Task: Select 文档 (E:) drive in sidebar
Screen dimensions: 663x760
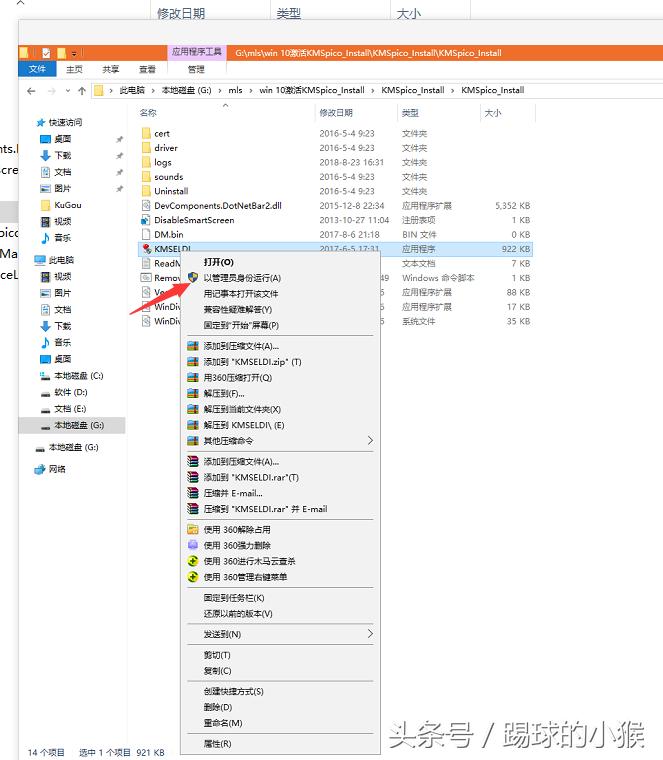Action: [70, 409]
